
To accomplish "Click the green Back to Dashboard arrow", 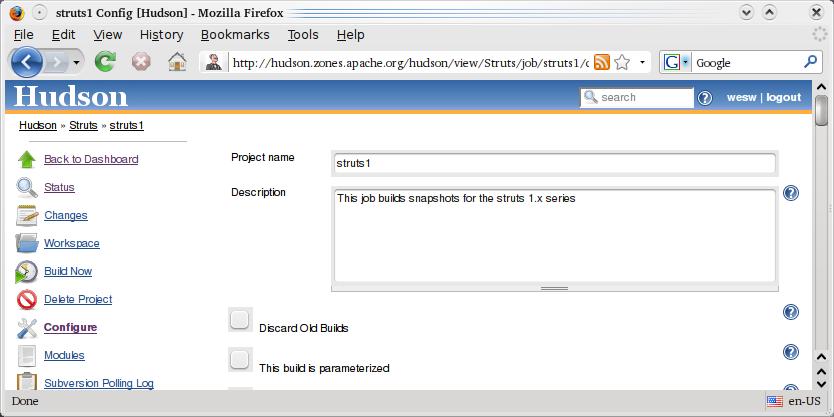I will click(27, 160).
